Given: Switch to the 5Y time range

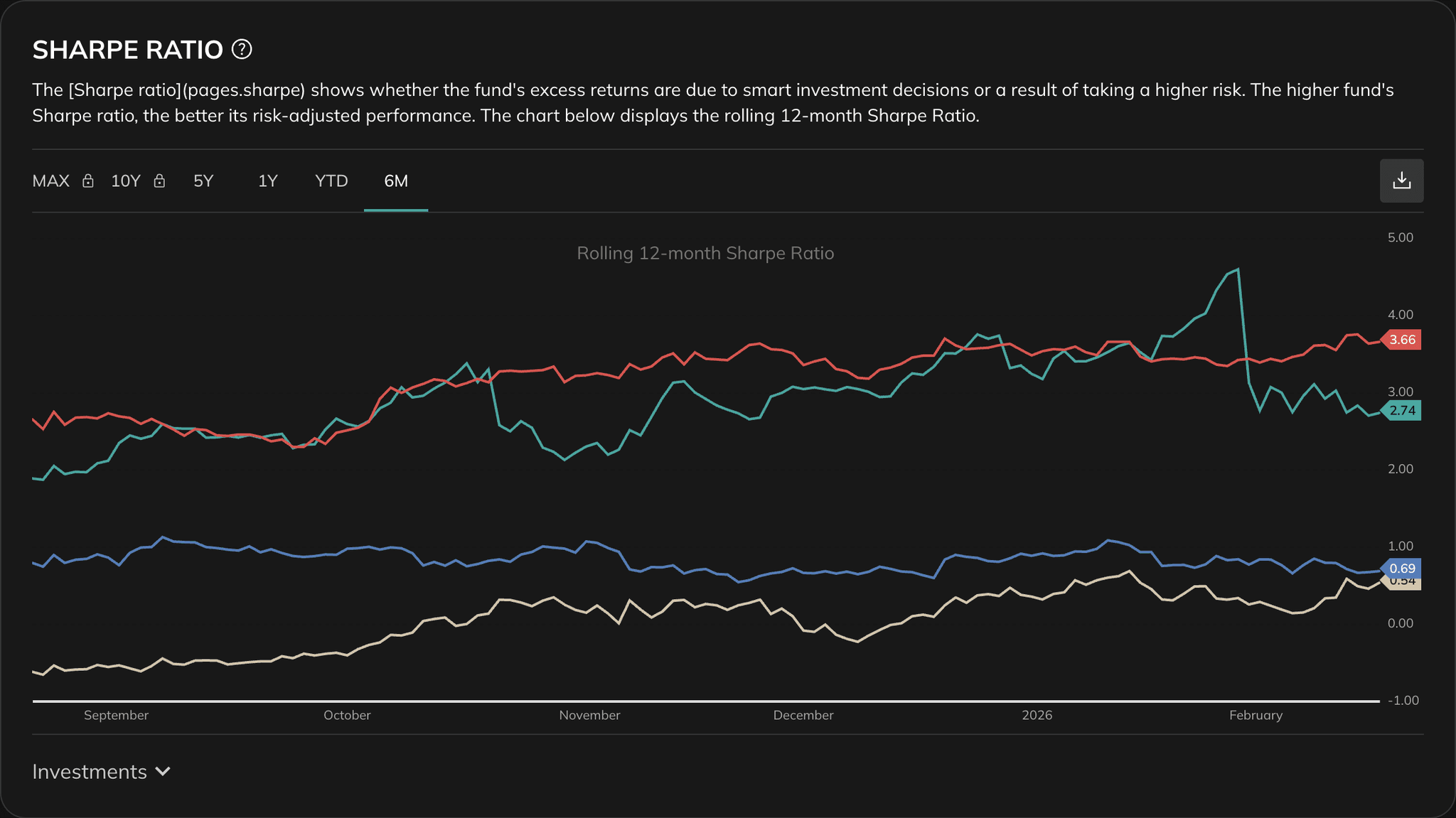Looking at the screenshot, I should [x=203, y=181].
